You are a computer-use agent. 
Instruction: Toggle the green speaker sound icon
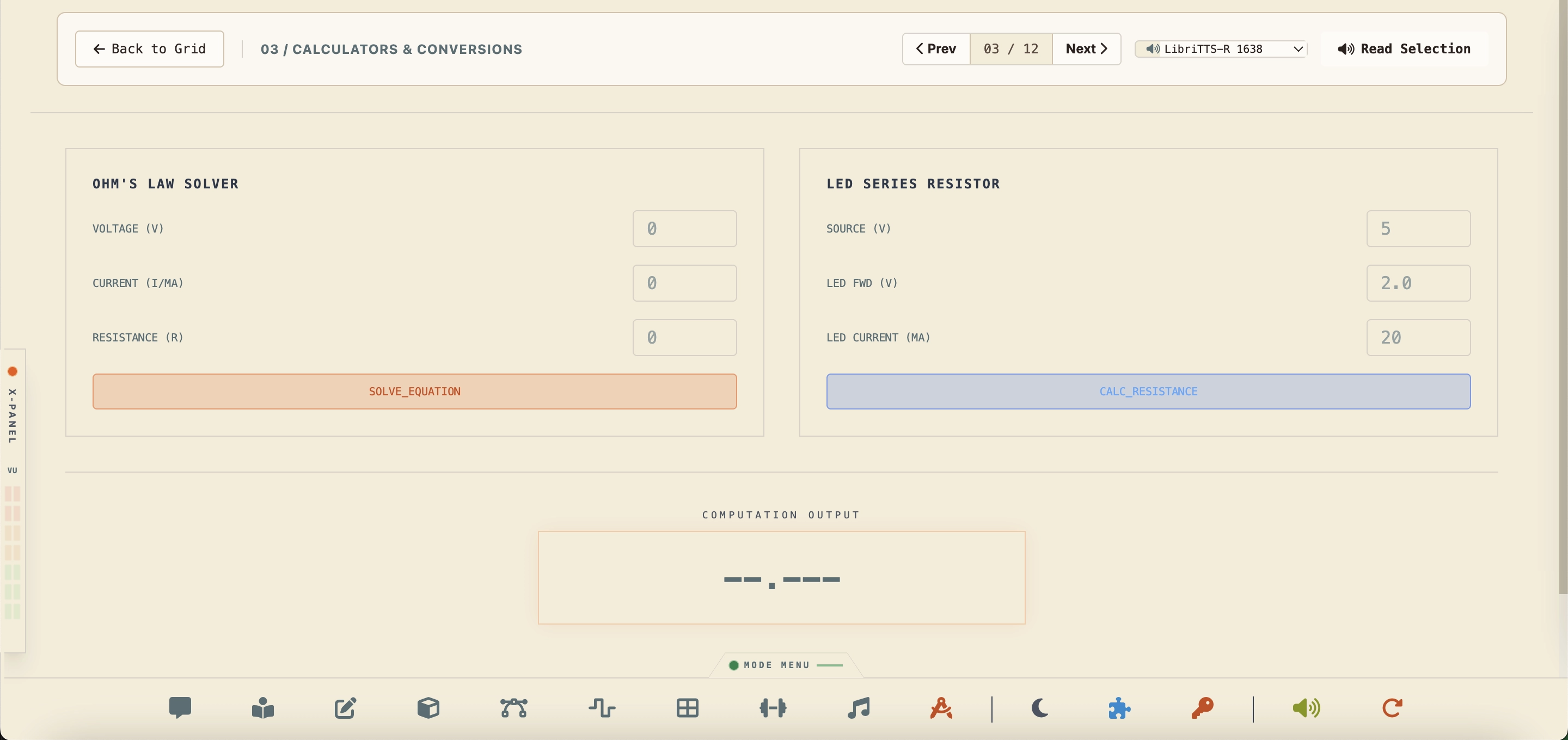tap(1306, 708)
